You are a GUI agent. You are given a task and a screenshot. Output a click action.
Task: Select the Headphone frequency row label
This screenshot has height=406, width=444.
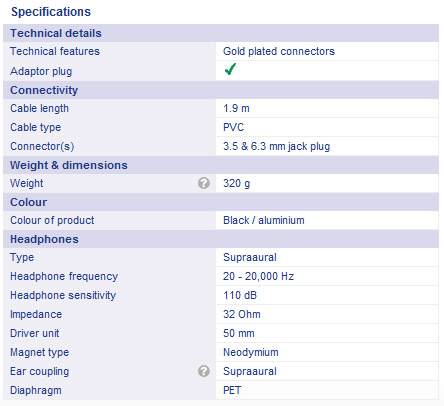pyautogui.click(x=64, y=276)
